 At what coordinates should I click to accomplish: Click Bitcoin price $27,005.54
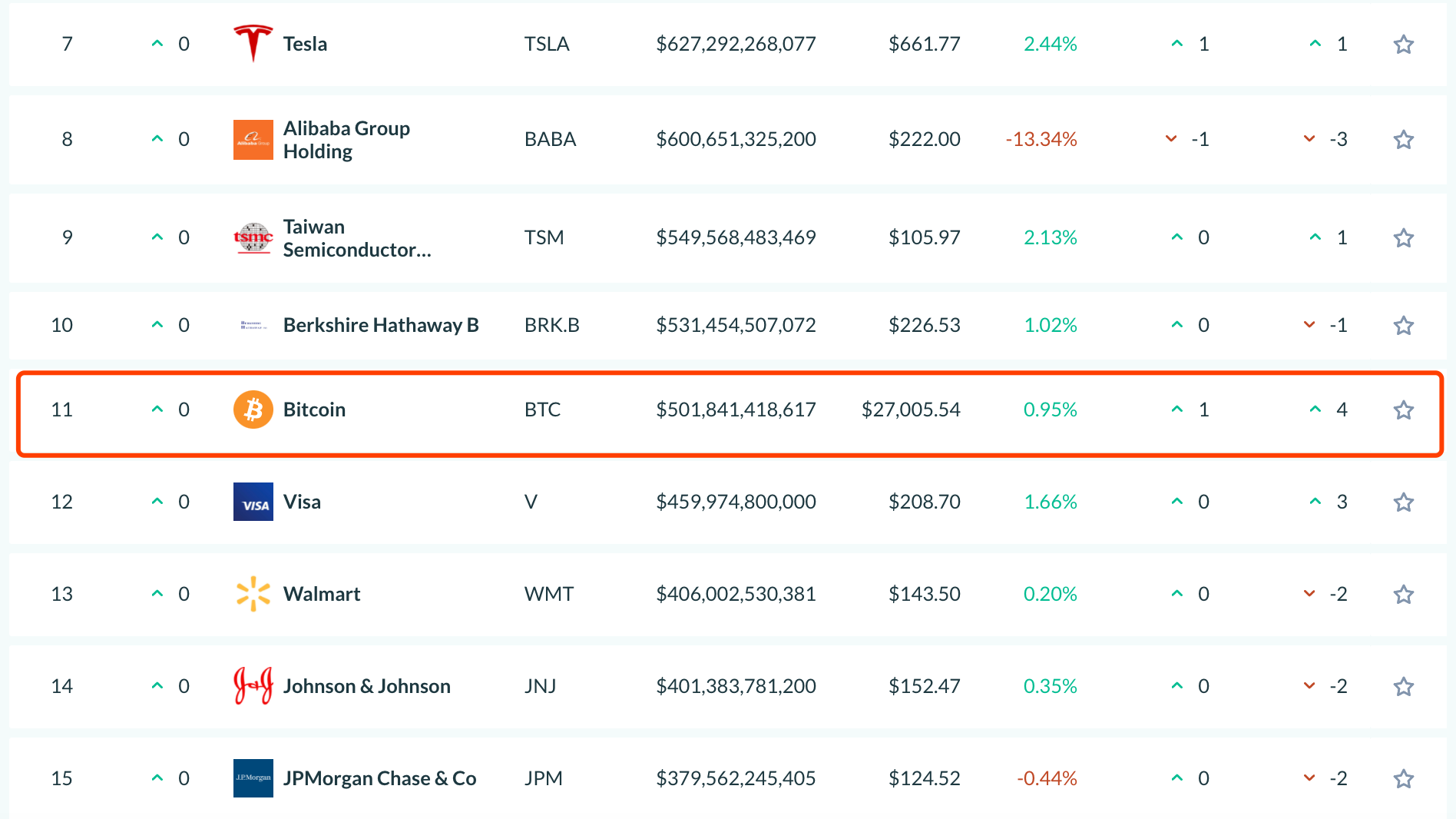[911, 409]
